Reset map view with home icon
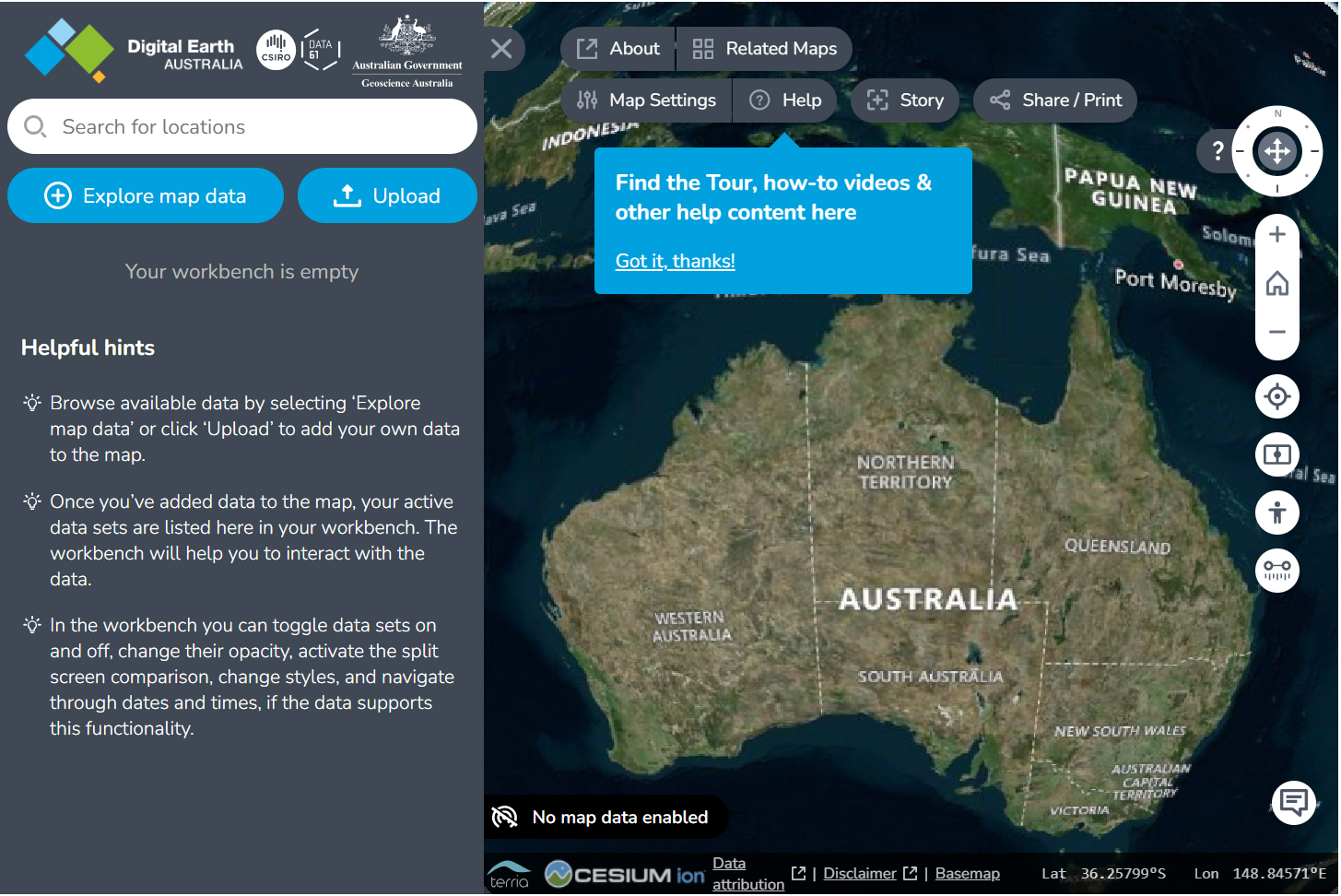 tap(1276, 283)
